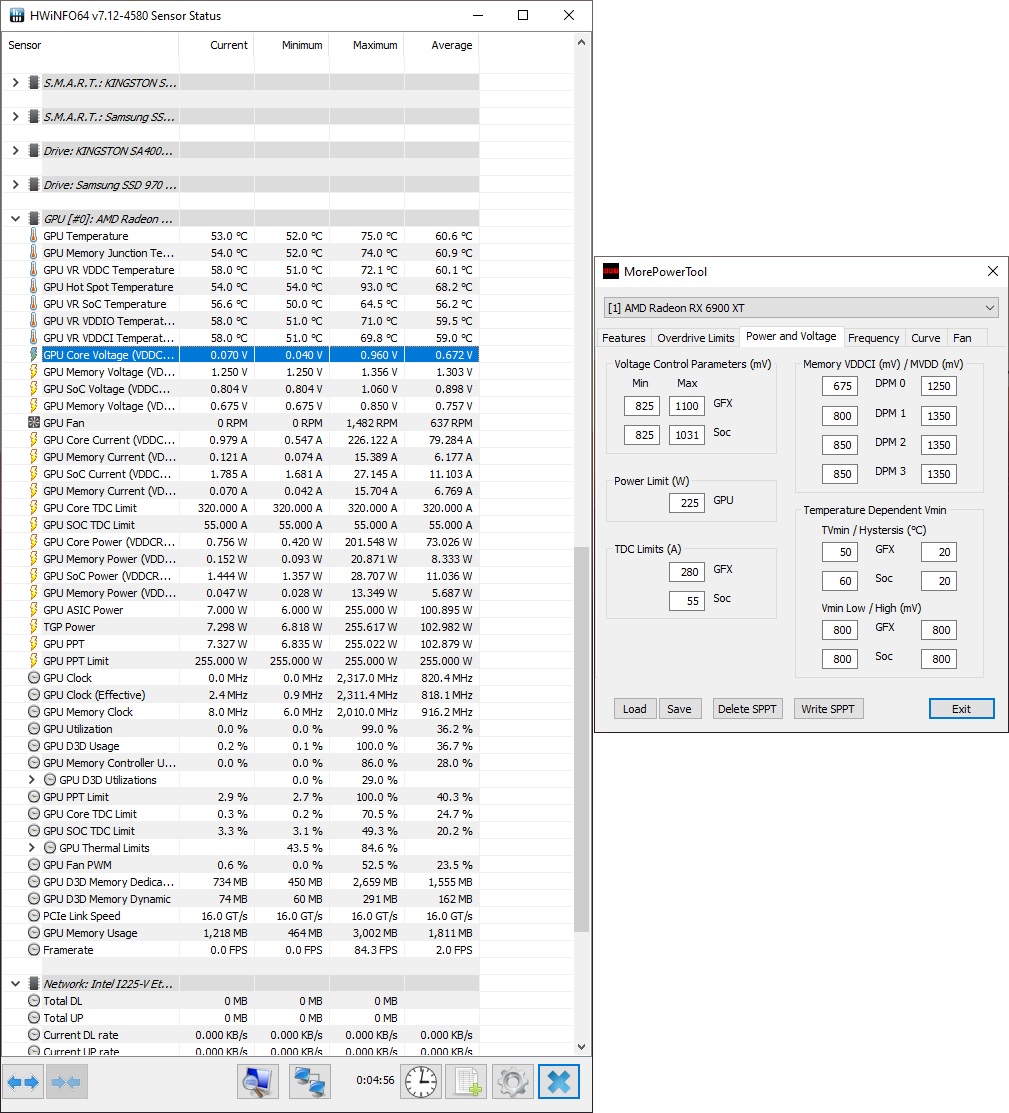Click the HWiNFO64 title bar app icon
This screenshot has width=1009, height=1113.
(x=17, y=15)
